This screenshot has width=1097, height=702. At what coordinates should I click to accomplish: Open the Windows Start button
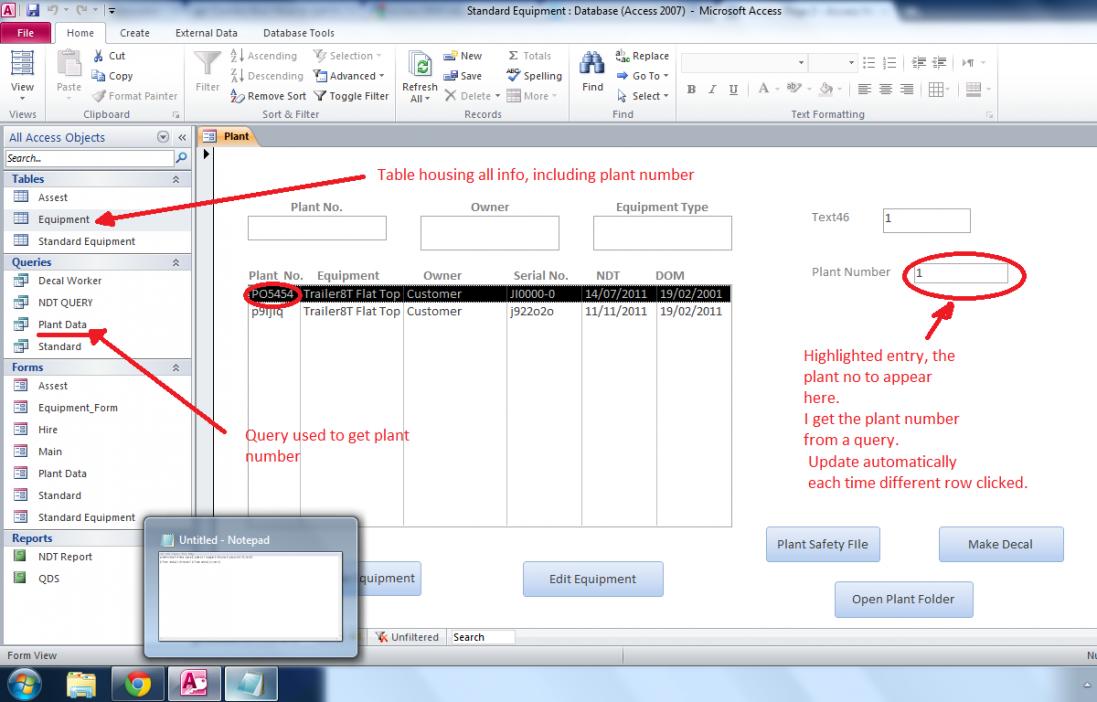pos(24,684)
